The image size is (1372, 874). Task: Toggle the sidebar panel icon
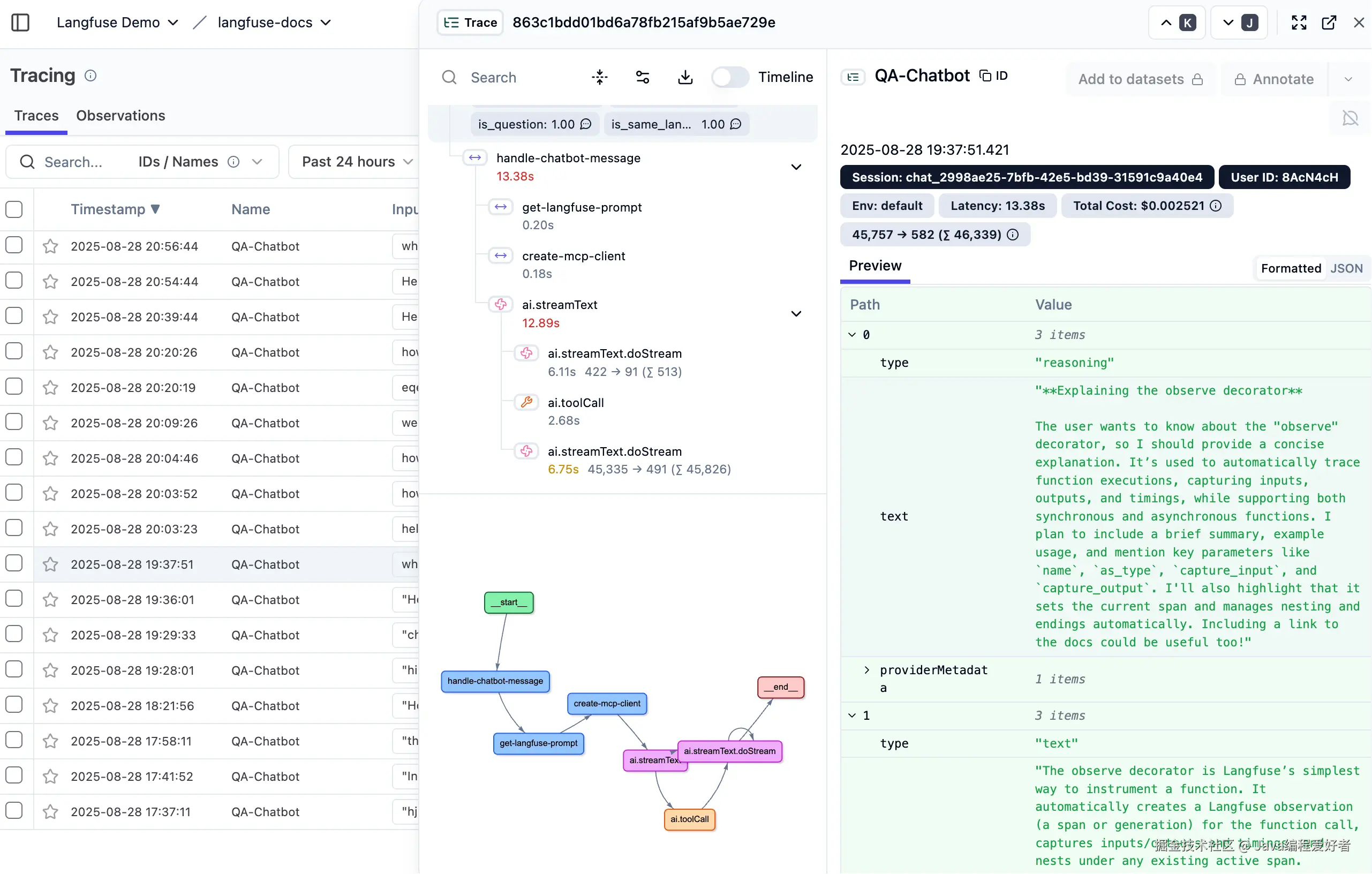click(x=20, y=22)
